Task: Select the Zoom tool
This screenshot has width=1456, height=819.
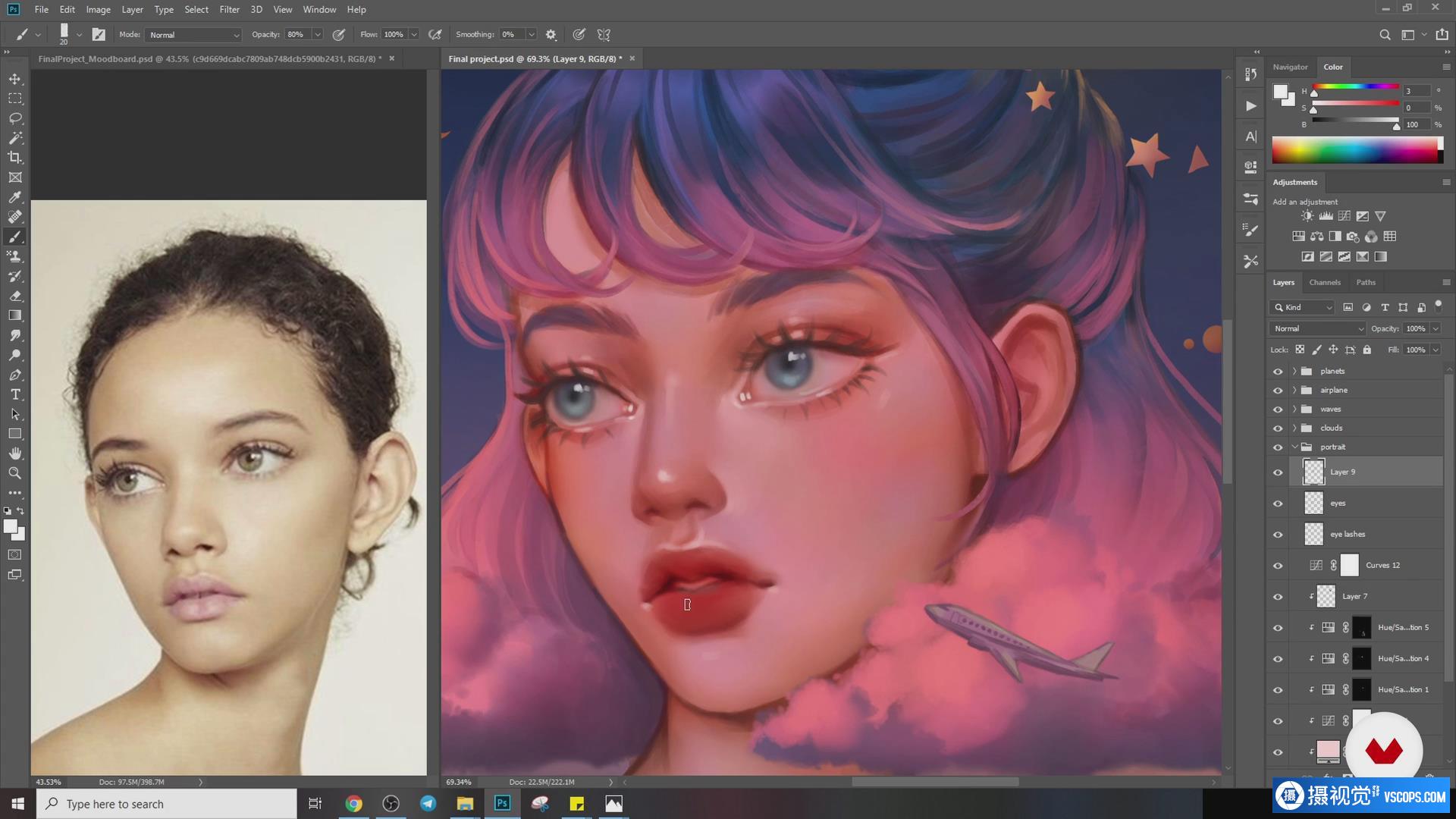Action: [15, 473]
